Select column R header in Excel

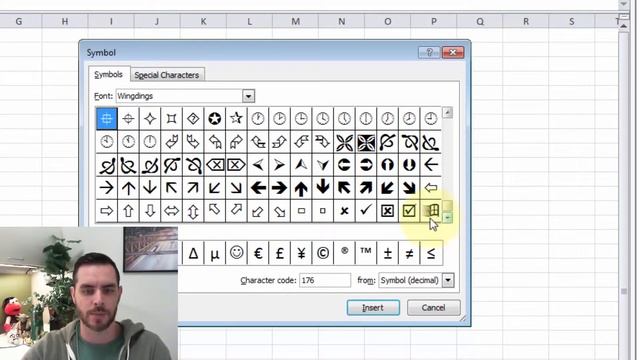[526, 22]
